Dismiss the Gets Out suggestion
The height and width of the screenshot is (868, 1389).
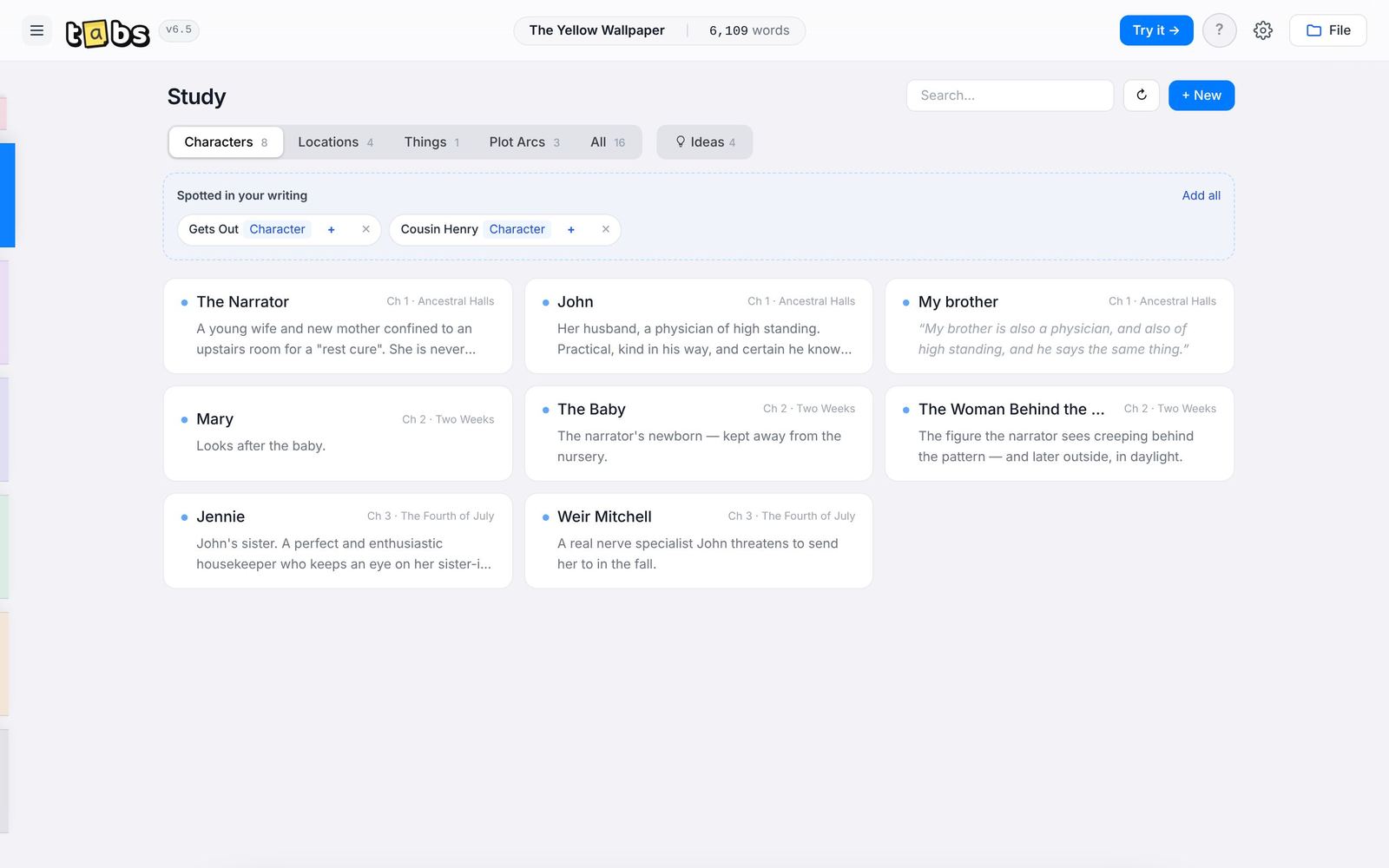[365, 229]
